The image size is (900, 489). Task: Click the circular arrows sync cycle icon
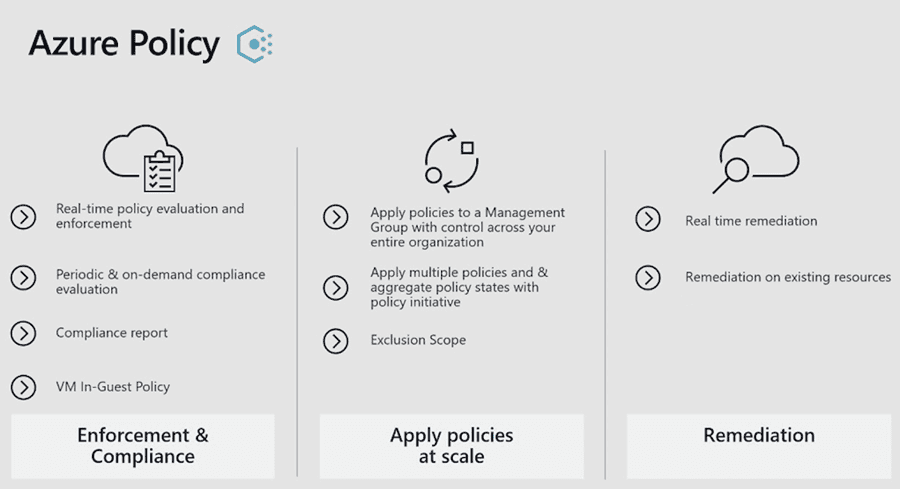(452, 160)
